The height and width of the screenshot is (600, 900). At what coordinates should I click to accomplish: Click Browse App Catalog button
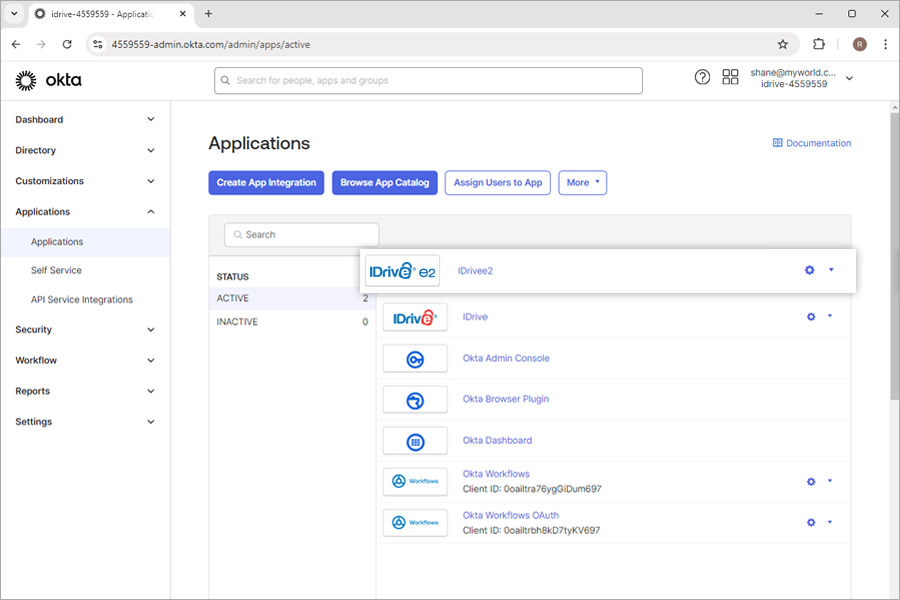[385, 183]
